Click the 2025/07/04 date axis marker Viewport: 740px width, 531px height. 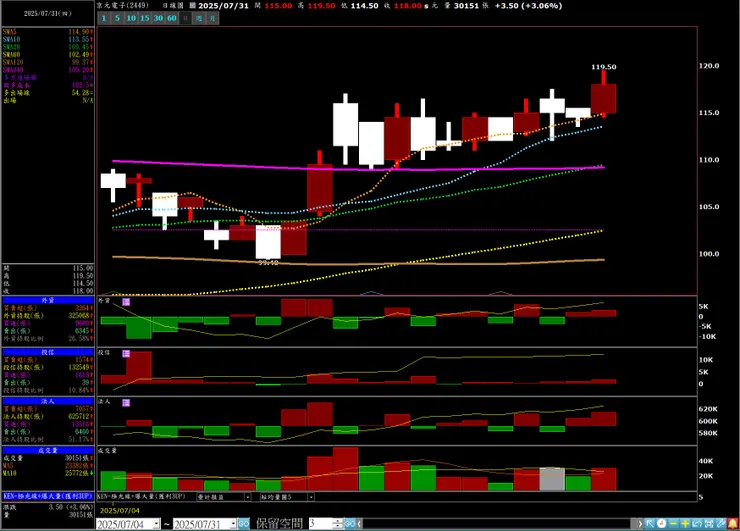[119, 511]
